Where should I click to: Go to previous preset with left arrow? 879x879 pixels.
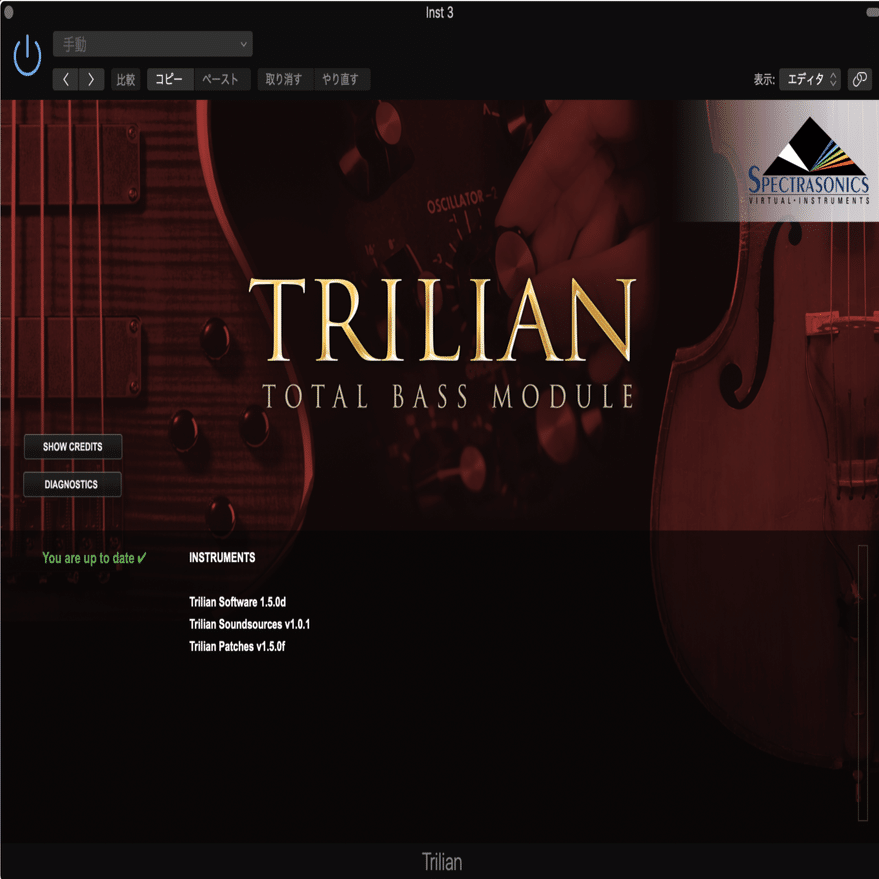pos(66,80)
